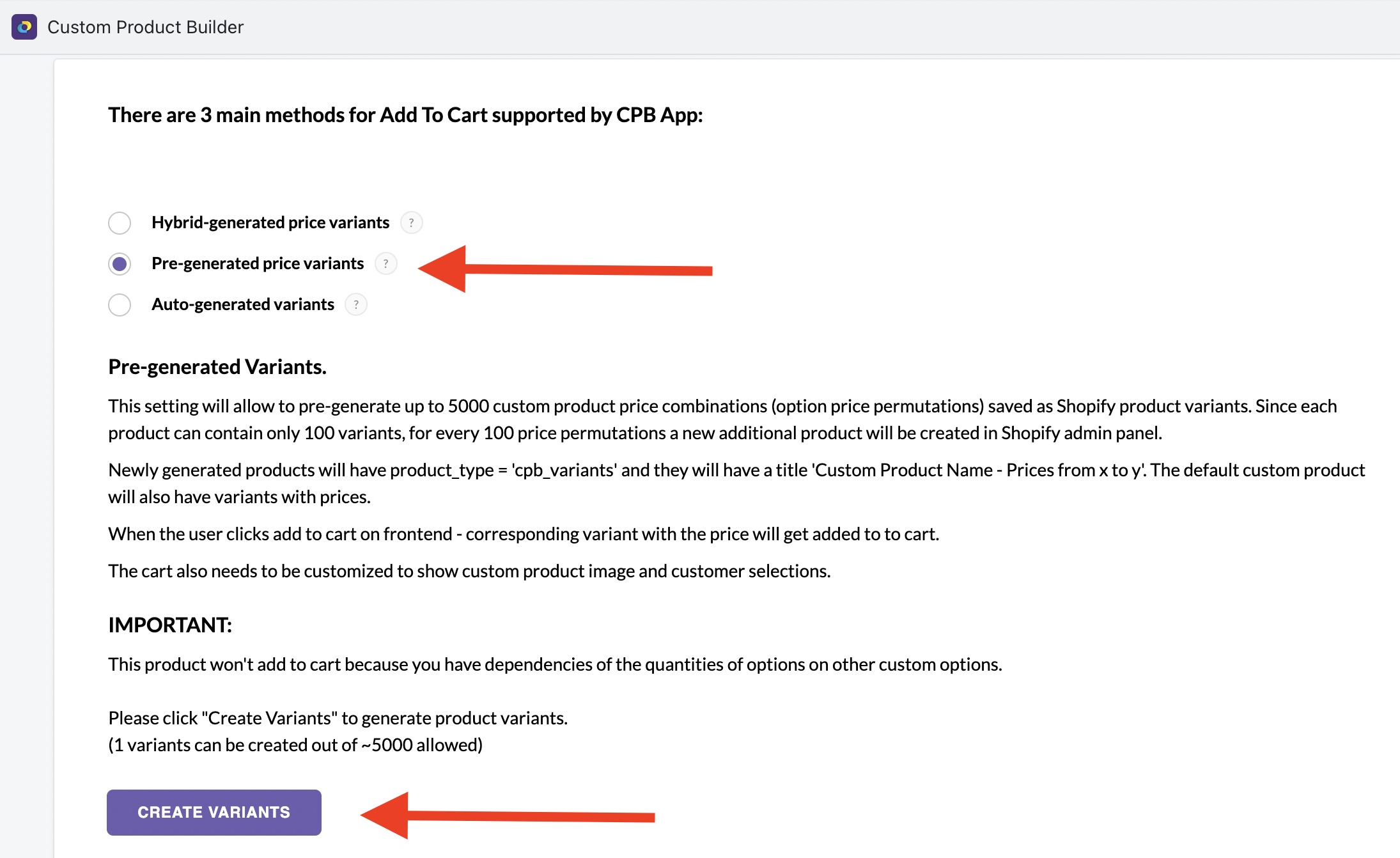Click the Custom Product Builder app icon
The height and width of the screenshot is (858, 1400).
coord(24,27)
